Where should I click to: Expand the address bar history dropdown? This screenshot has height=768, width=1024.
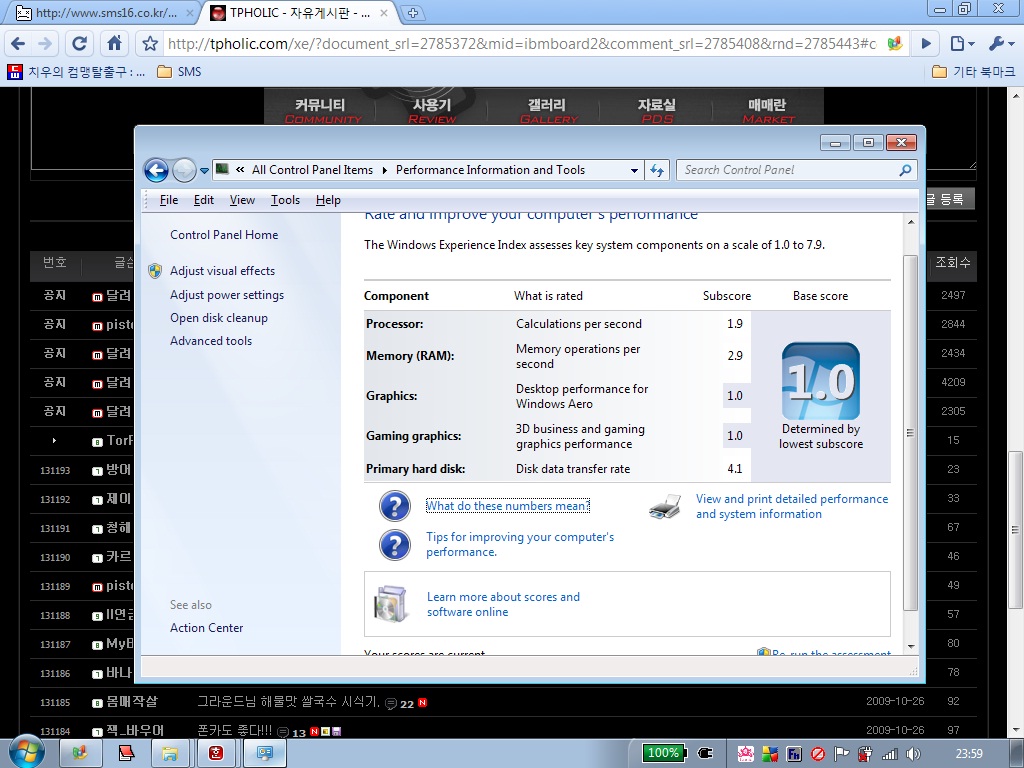634,170
